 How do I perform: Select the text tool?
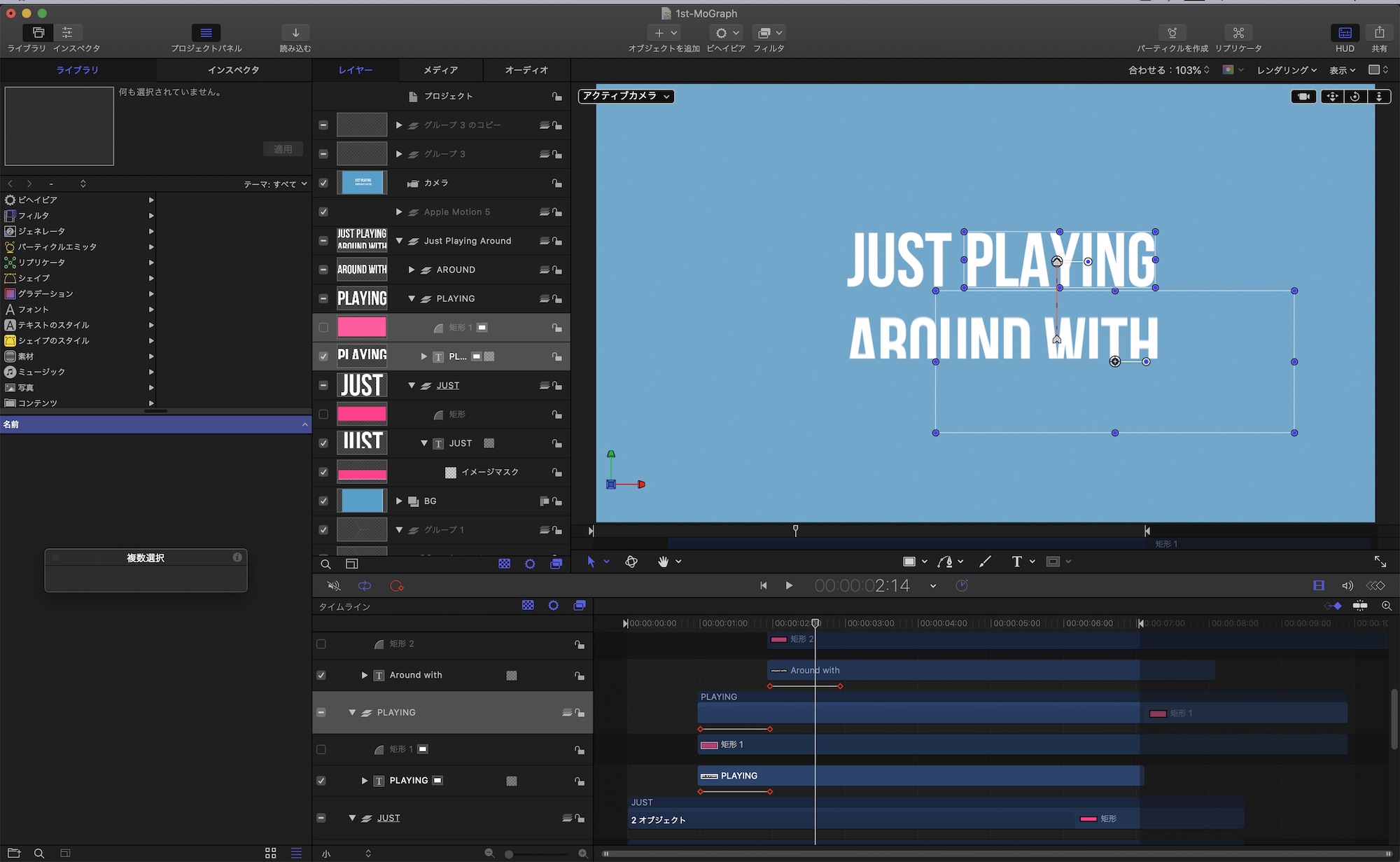[x=1016, y=562]
